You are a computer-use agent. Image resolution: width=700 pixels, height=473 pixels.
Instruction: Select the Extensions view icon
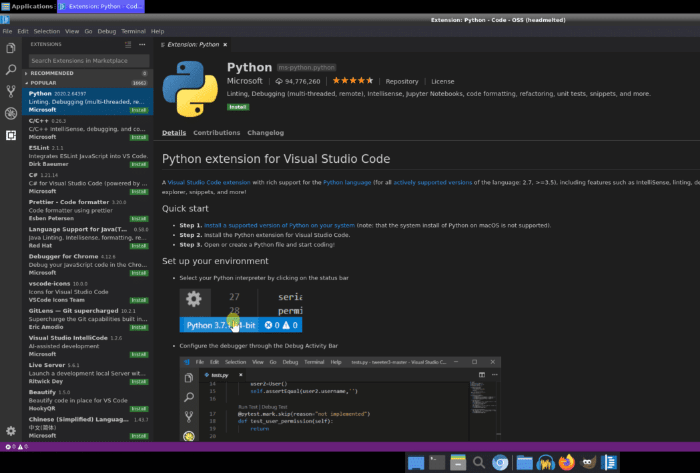pyautogui.click(x=11, y=135)
